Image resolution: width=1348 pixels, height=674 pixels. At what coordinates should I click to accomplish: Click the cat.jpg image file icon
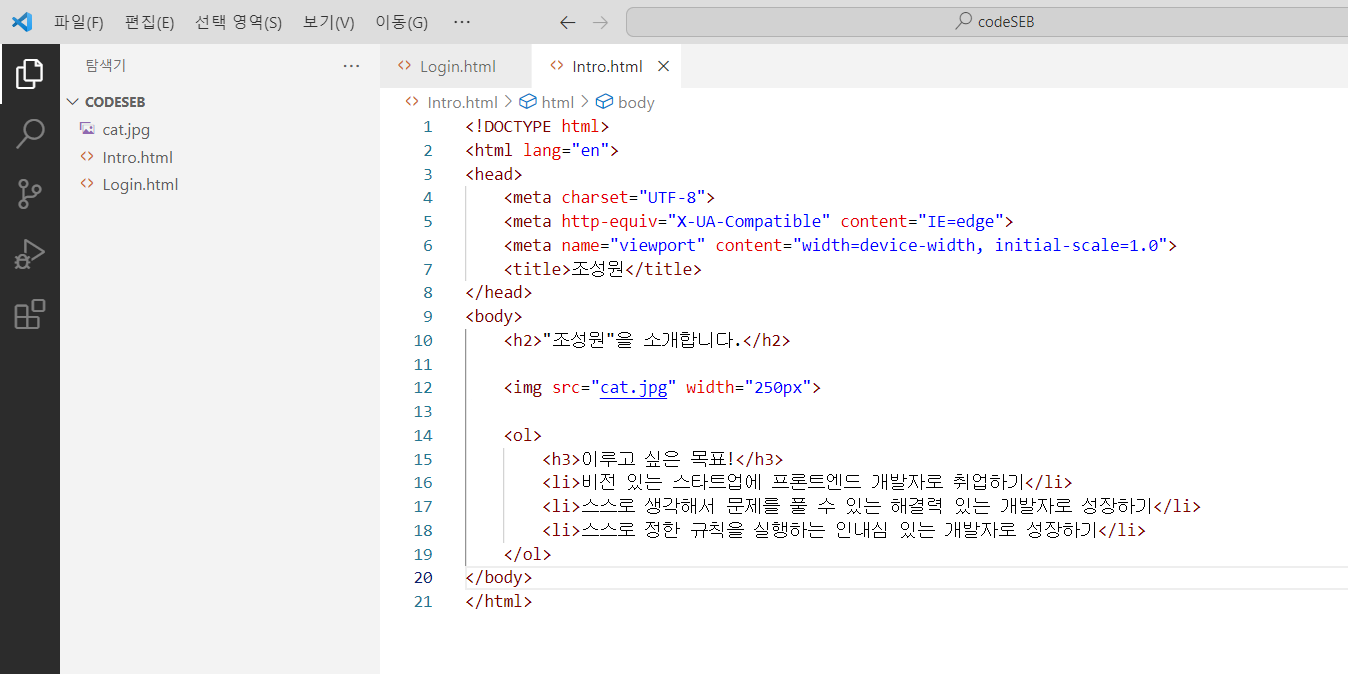click(87, 129)
